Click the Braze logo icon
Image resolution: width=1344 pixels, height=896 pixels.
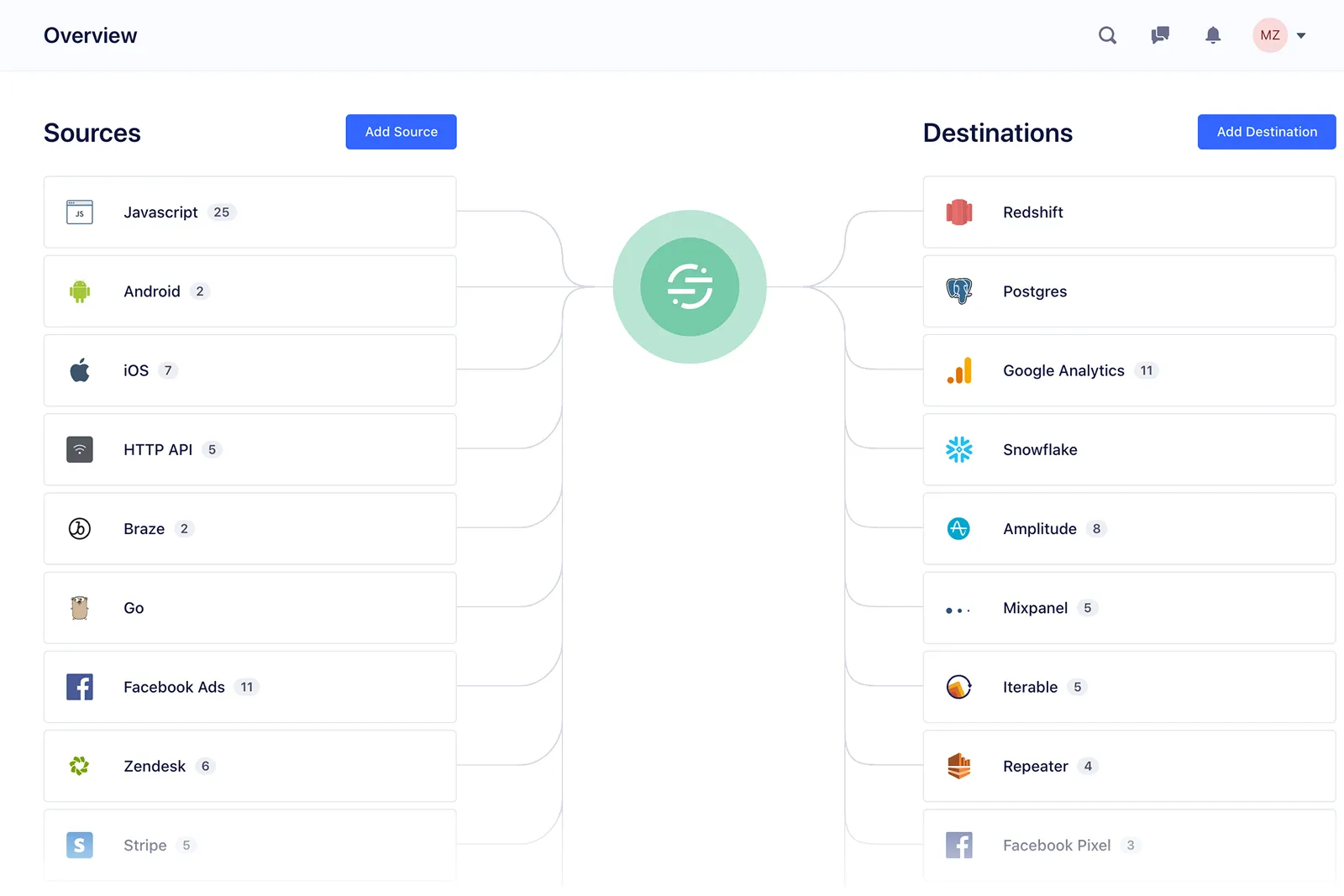[80, 528]
